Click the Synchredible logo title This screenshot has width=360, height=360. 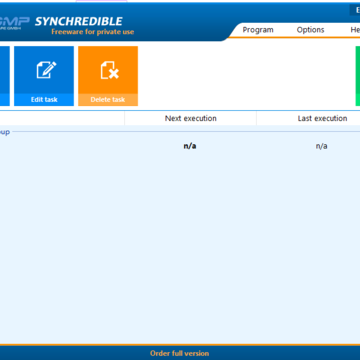(79, 21)
